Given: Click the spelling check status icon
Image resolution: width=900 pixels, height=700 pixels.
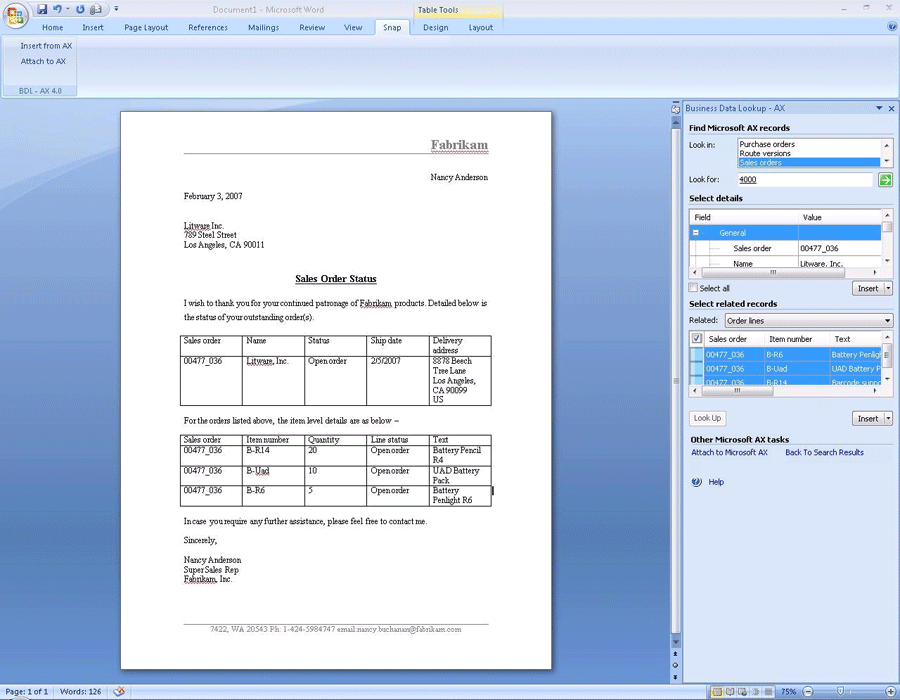Looking at the screenshot, I should (x=119, y=692).
